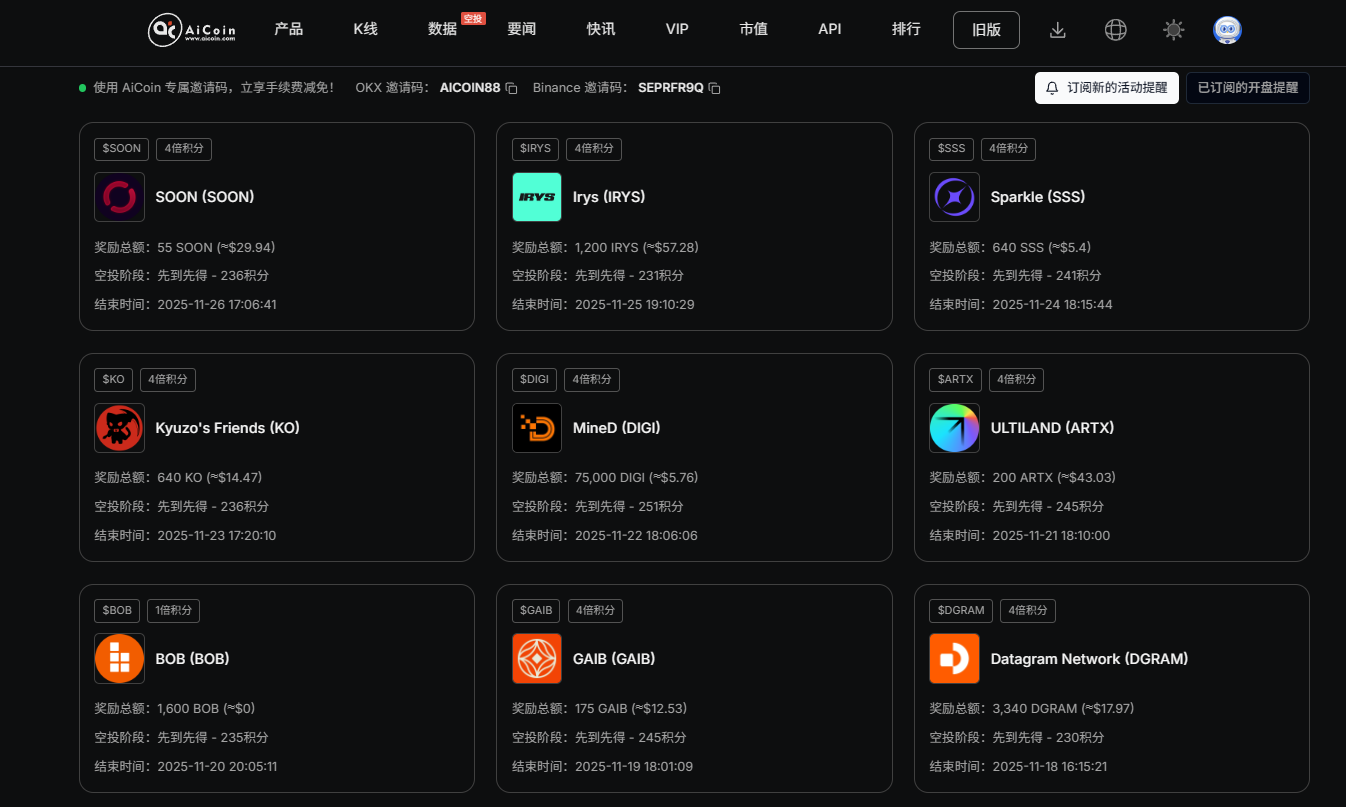Open the app download icon
The height and width of the screenshot is (807, 1346).
pos(1057,30)
